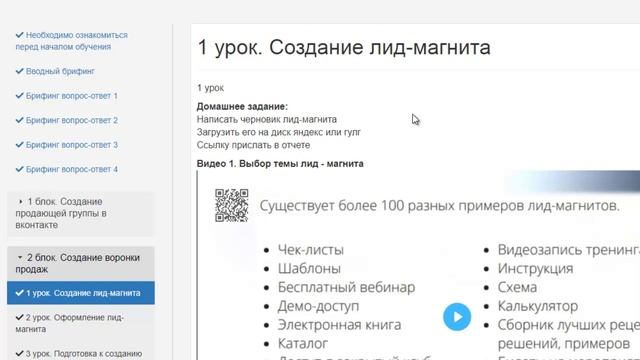Viewport: 640px width, 360px height.
Task: Open 'Брифинг вопрос-ответ 1' link
Action: pyautogui.click(x=71, y=96)
